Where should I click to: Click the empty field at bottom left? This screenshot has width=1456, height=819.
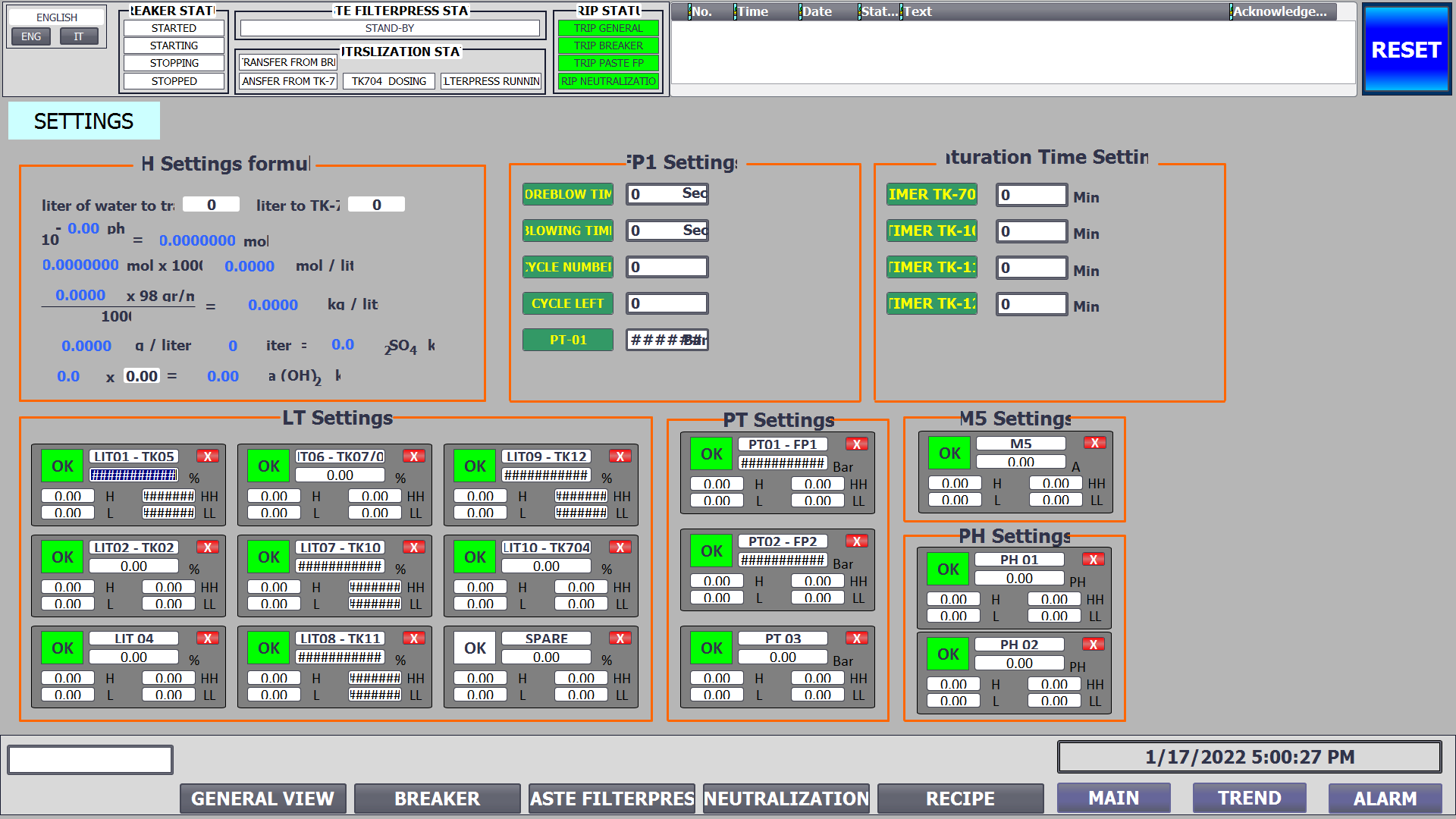tap(90, 759)
